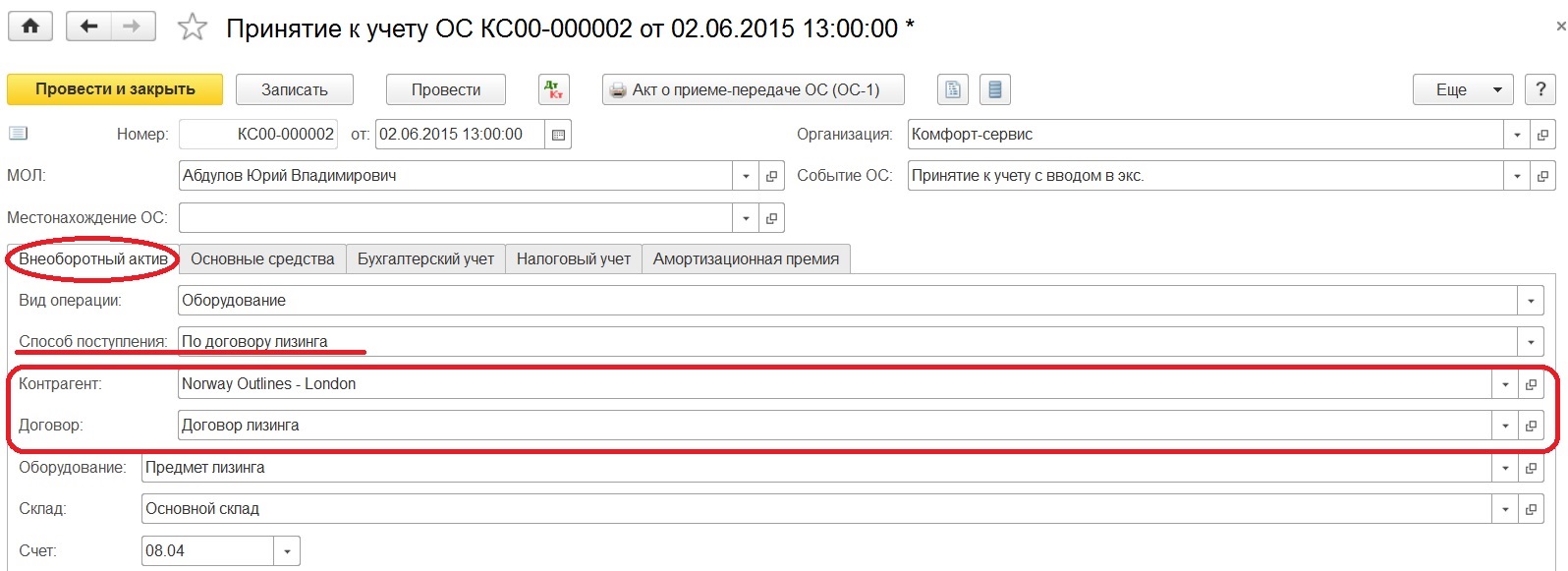Click the Провести button
1568x571 pixels.
pos(446,89)
